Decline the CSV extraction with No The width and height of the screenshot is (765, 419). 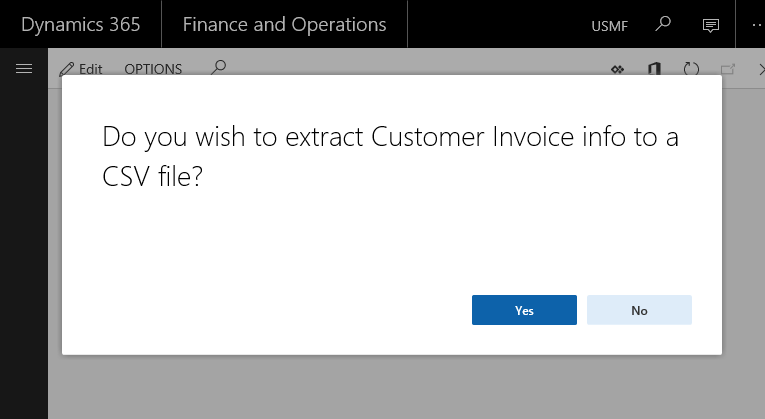coord(639,310)
